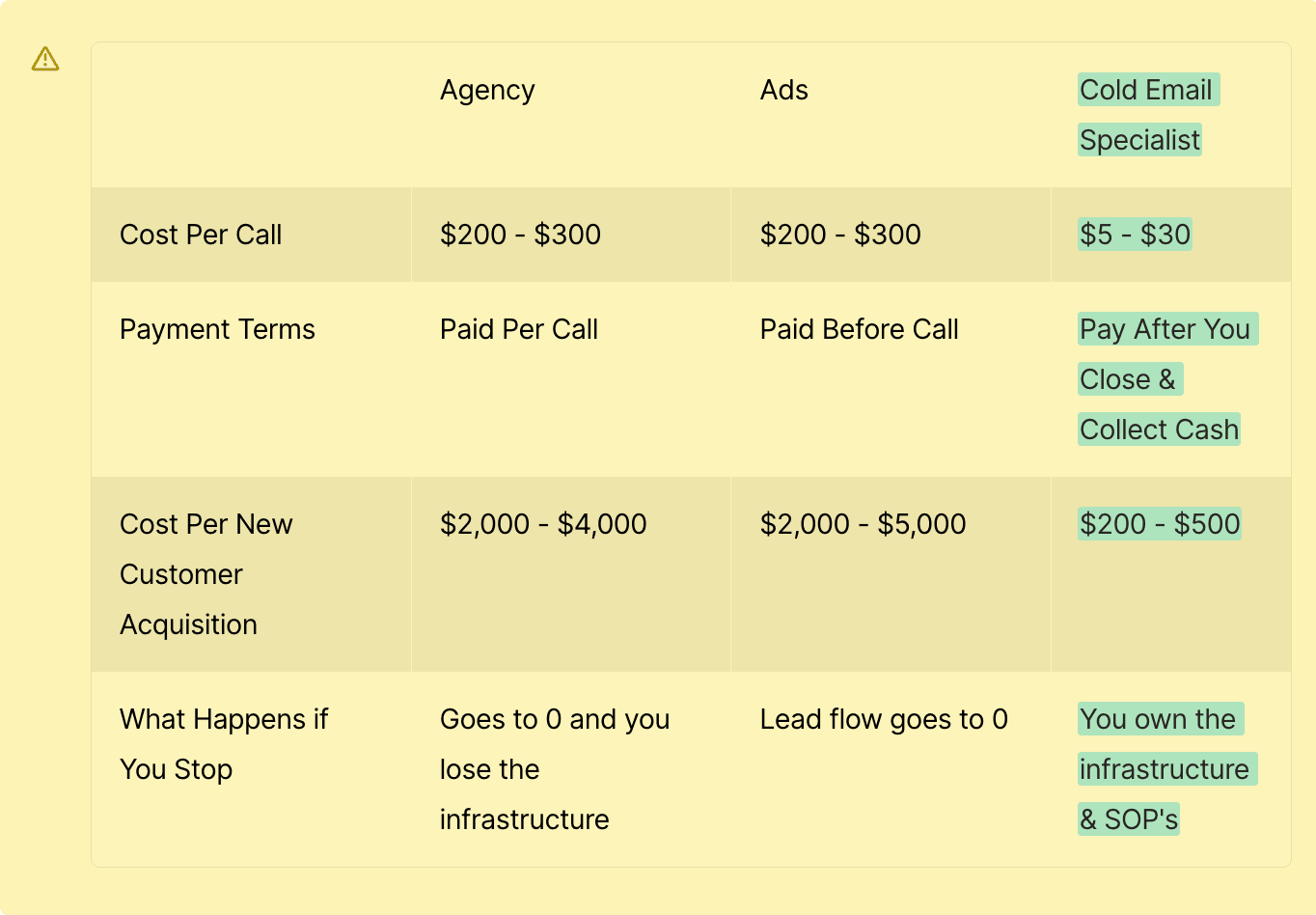Click the Lead flow goes to 0 cell
This screenshot has width=1316, height=915.
coord(884,719)
